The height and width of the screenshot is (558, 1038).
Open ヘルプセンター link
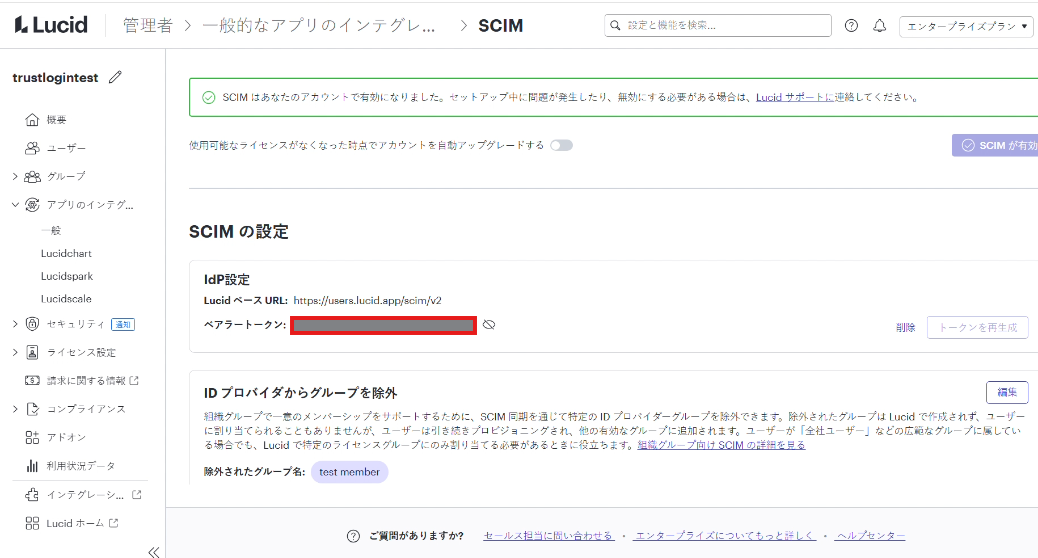[871, 535]
